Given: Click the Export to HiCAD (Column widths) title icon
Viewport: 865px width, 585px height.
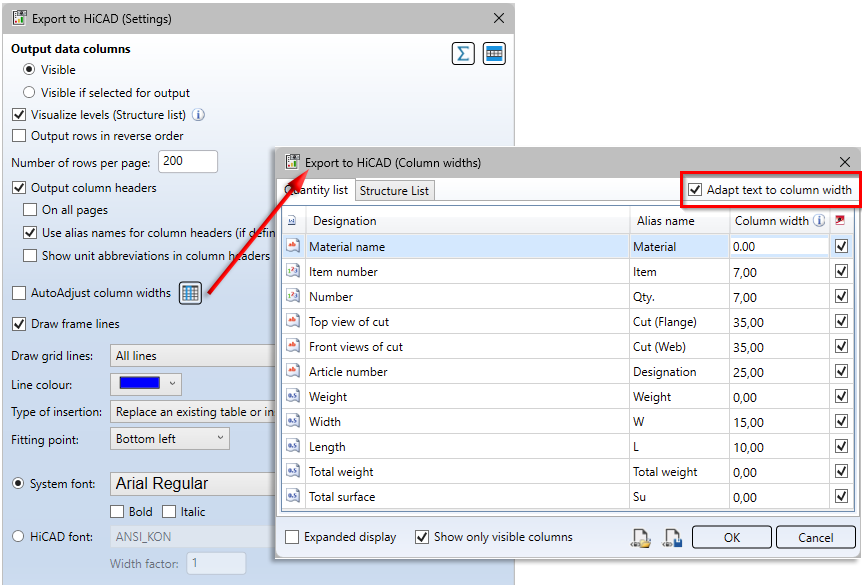Looking at the screenshot, I should click(x=292, y=162).
